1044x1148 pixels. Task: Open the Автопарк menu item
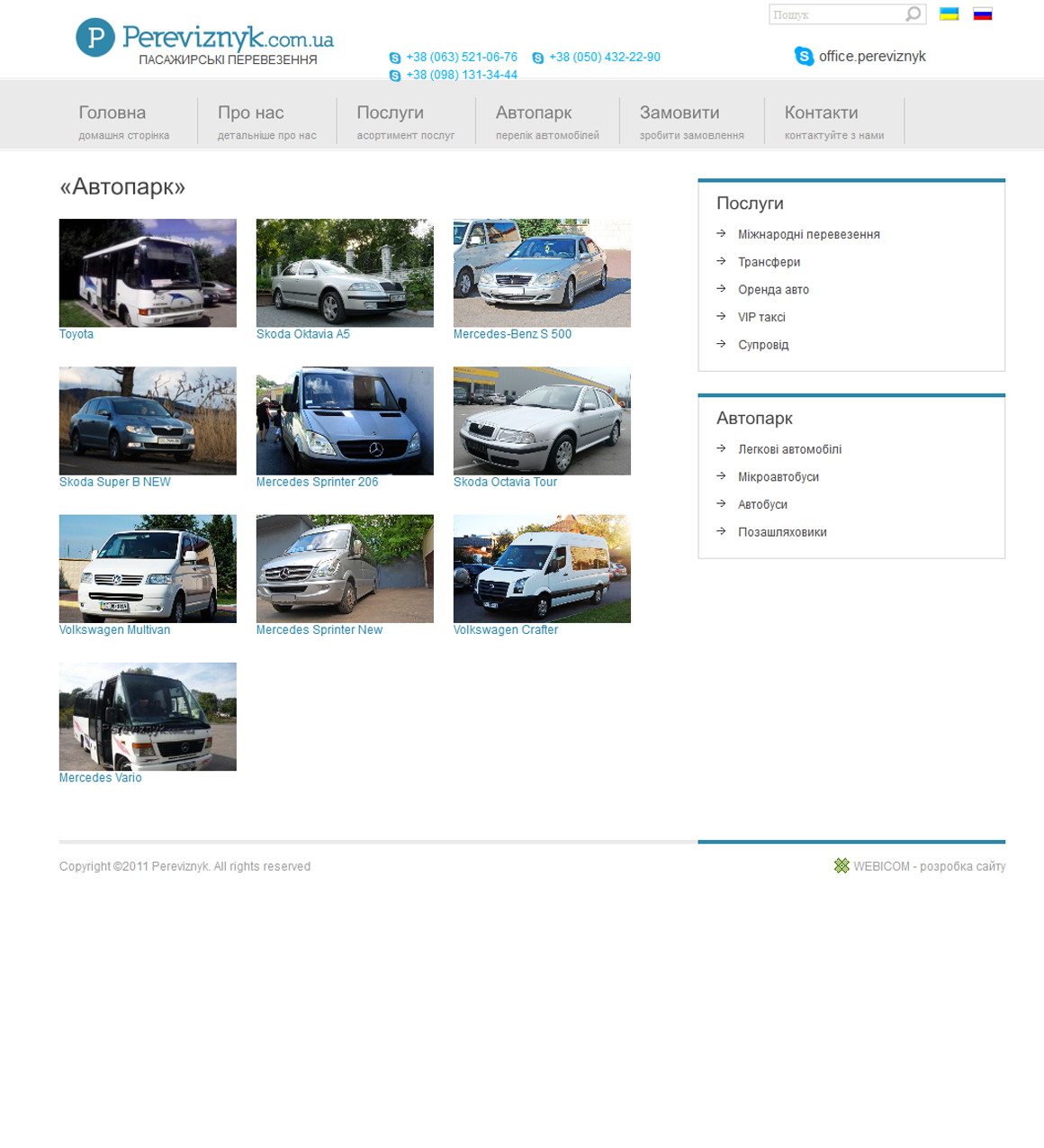[547, 122]
